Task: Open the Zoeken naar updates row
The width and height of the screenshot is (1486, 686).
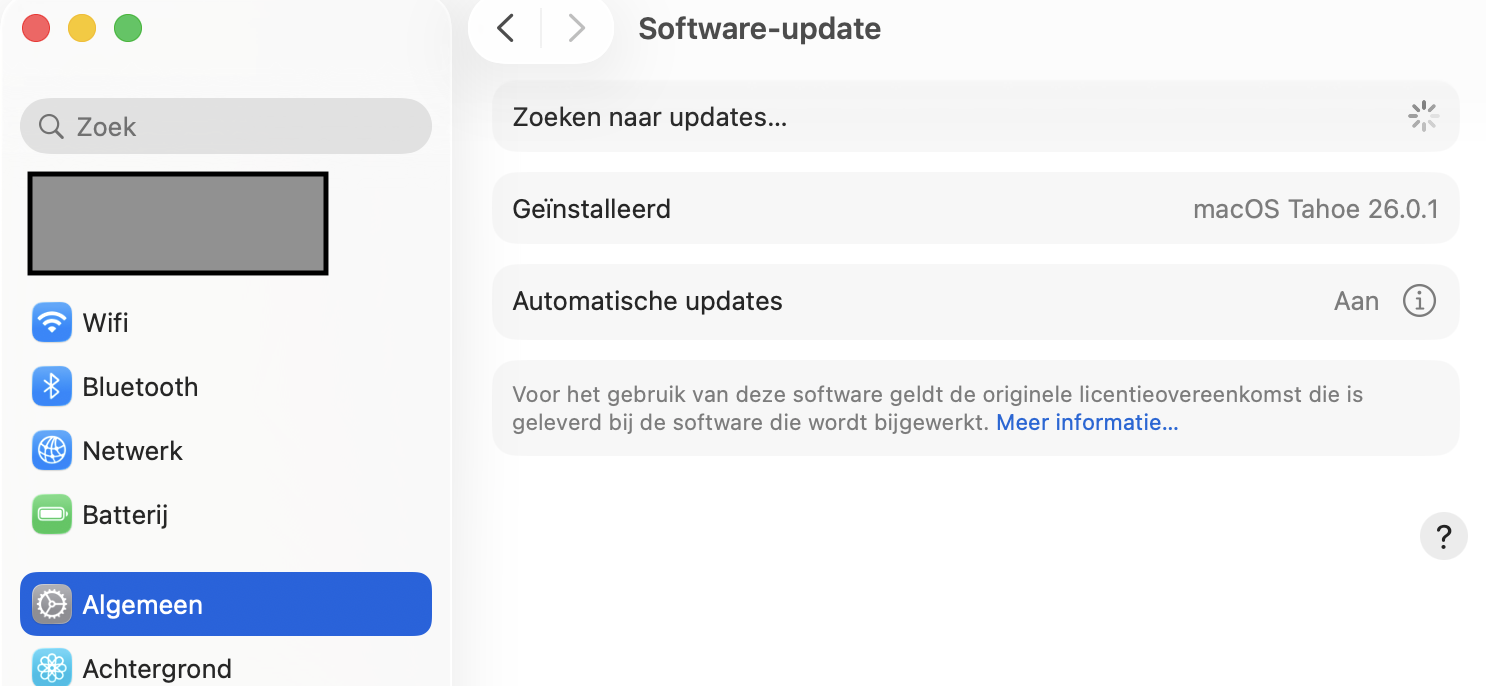Action: pos(975,116)
